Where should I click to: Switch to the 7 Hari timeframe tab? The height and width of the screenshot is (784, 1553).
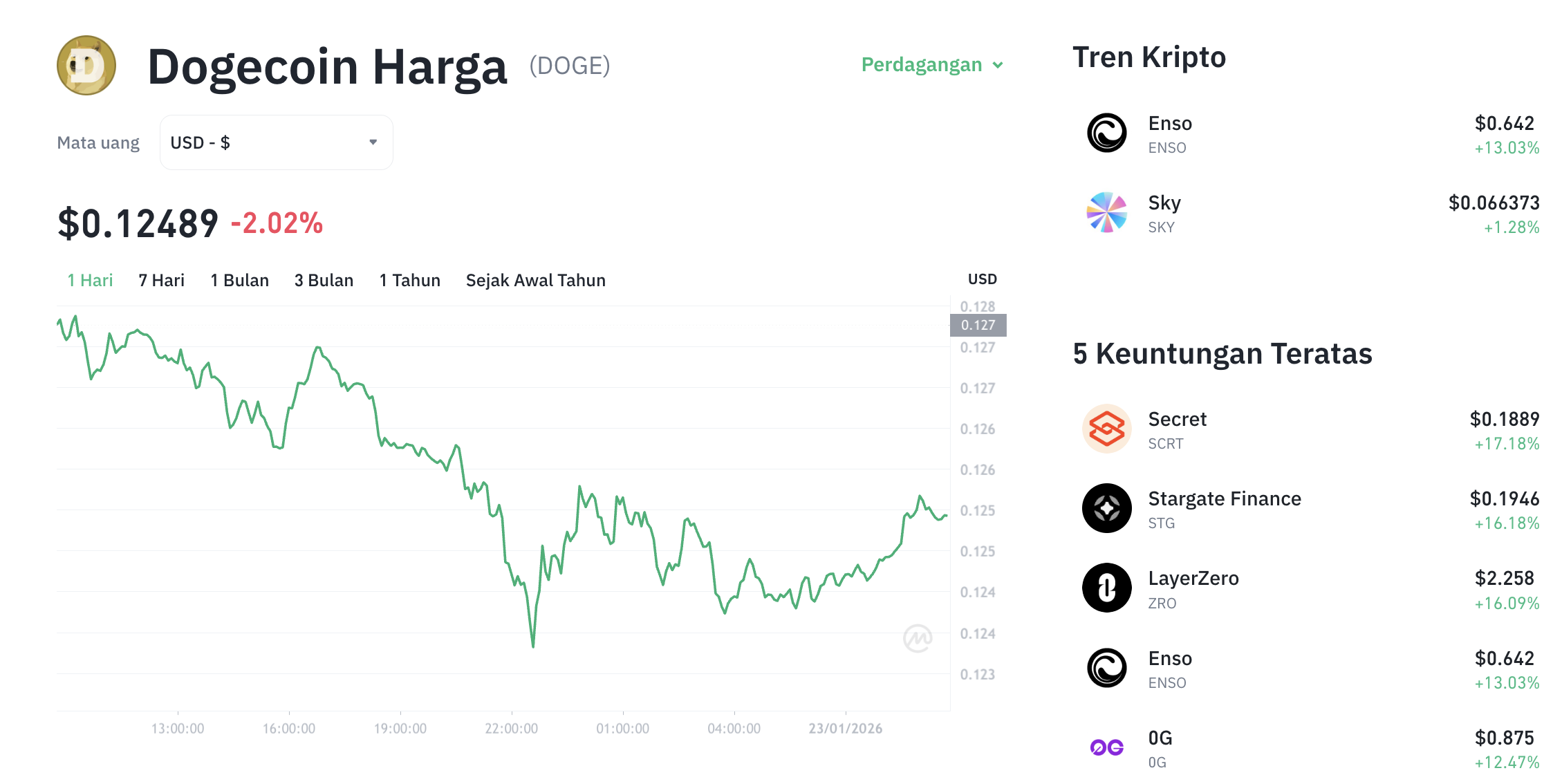[x=160, y=280]
